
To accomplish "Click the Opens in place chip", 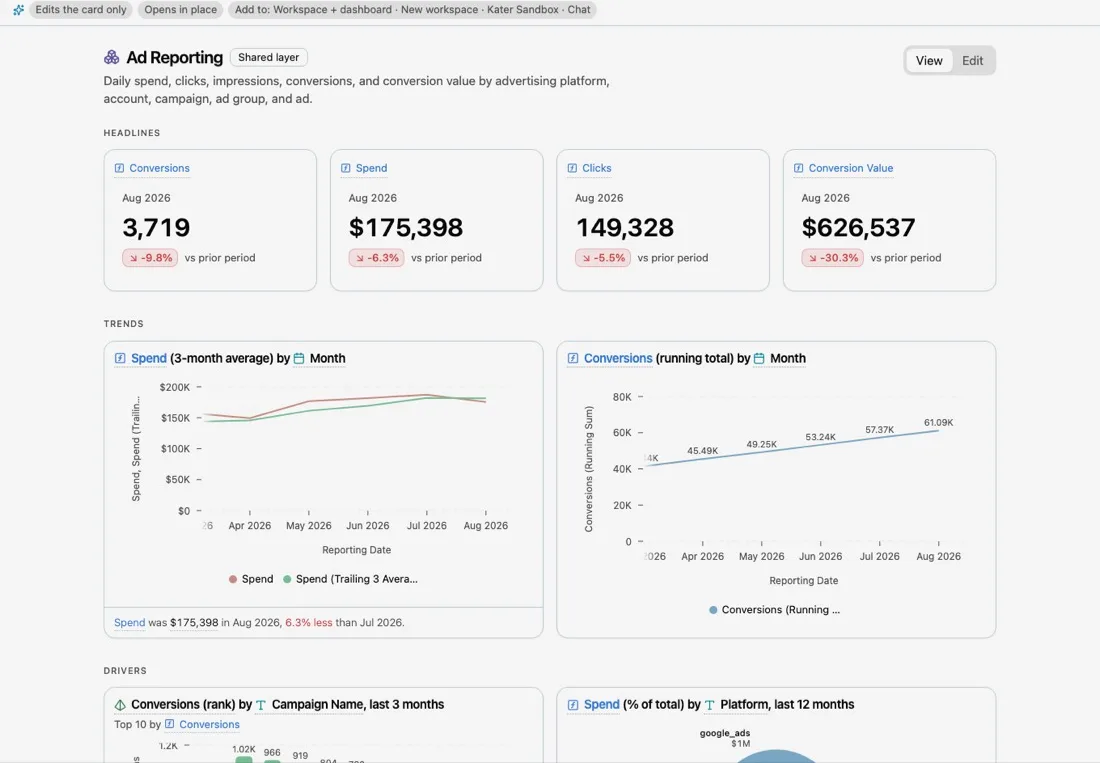I will click(180, 10).
